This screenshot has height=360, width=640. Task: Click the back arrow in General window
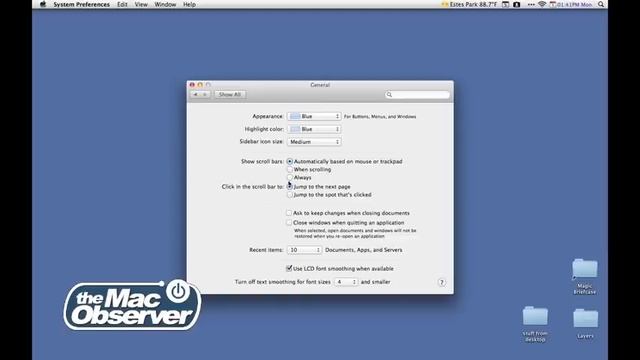point(196,94)
